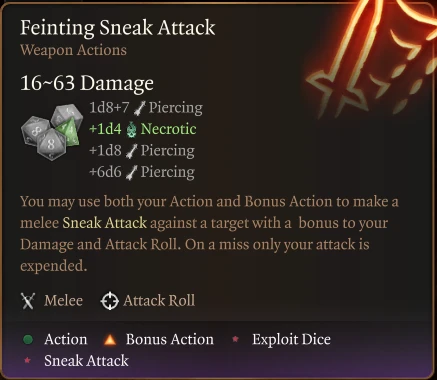The width and height of the screenshot is (437, 380).
Task: Click the green Action circle icon
Action: (x=28, y=340)
